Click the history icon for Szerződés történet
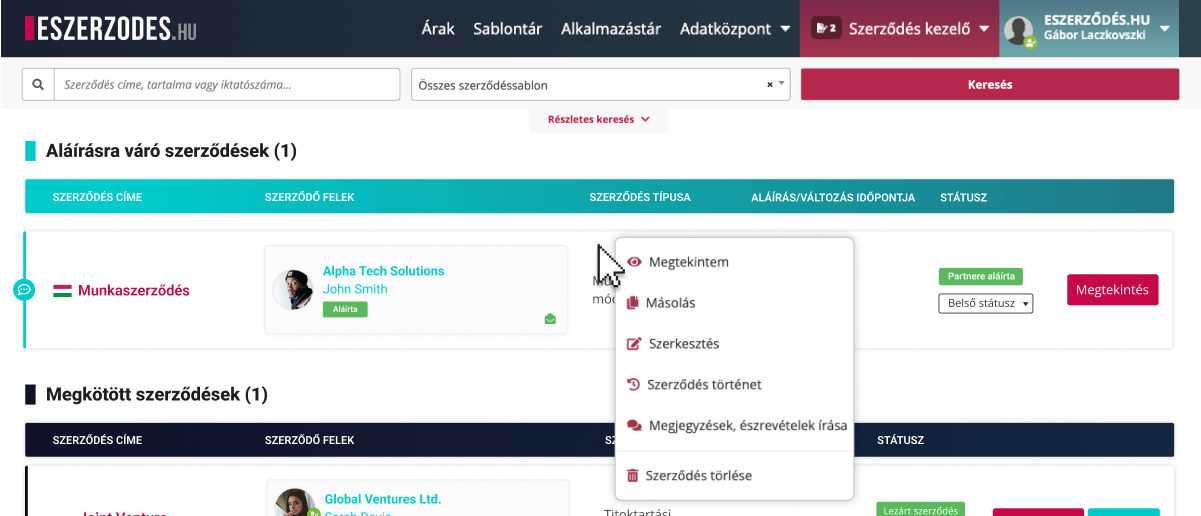This screenshot has height=516, width=1201. tap(632, 384)
